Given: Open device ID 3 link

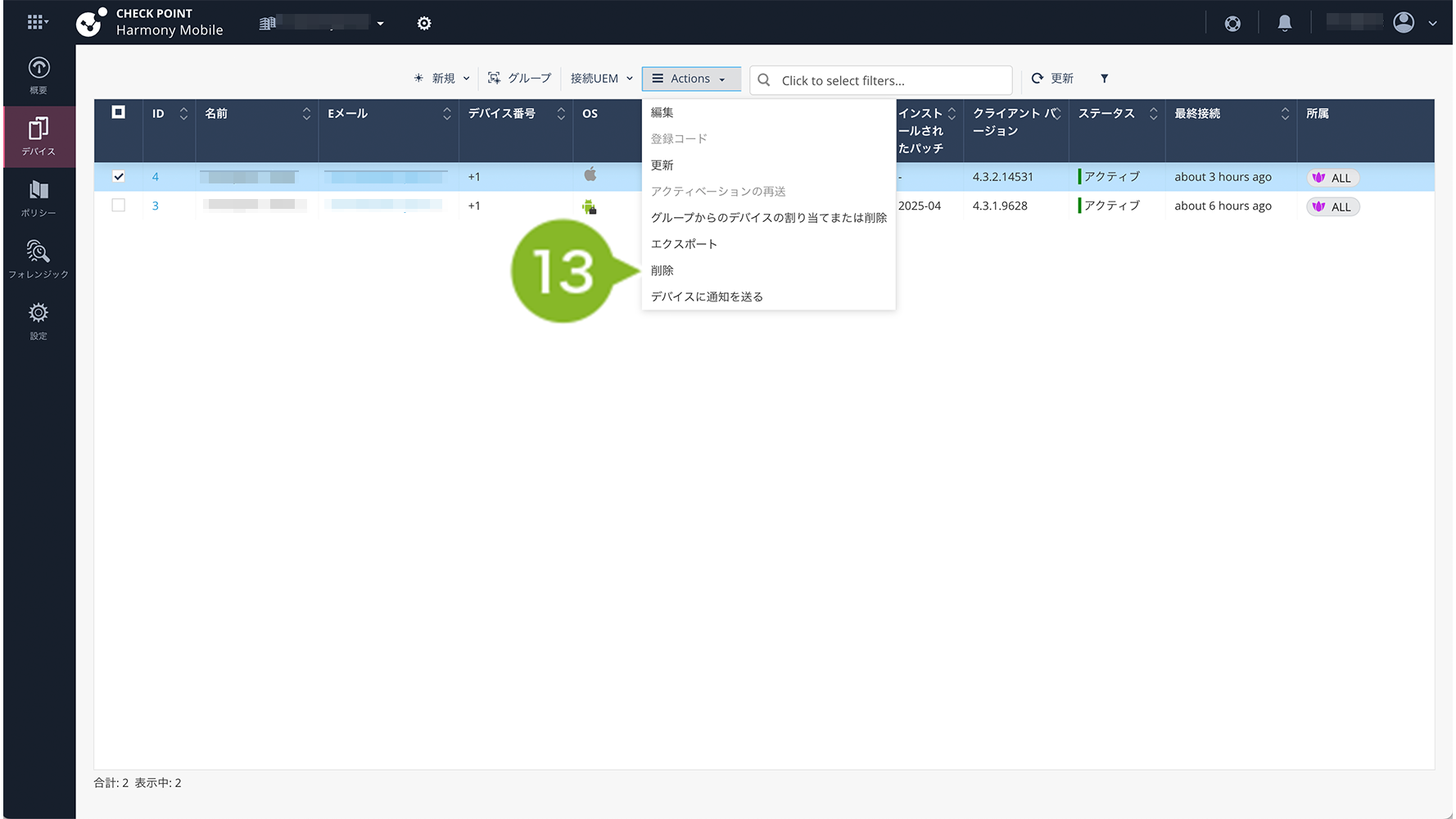Looking at the screenshot, I should (155, 206).
